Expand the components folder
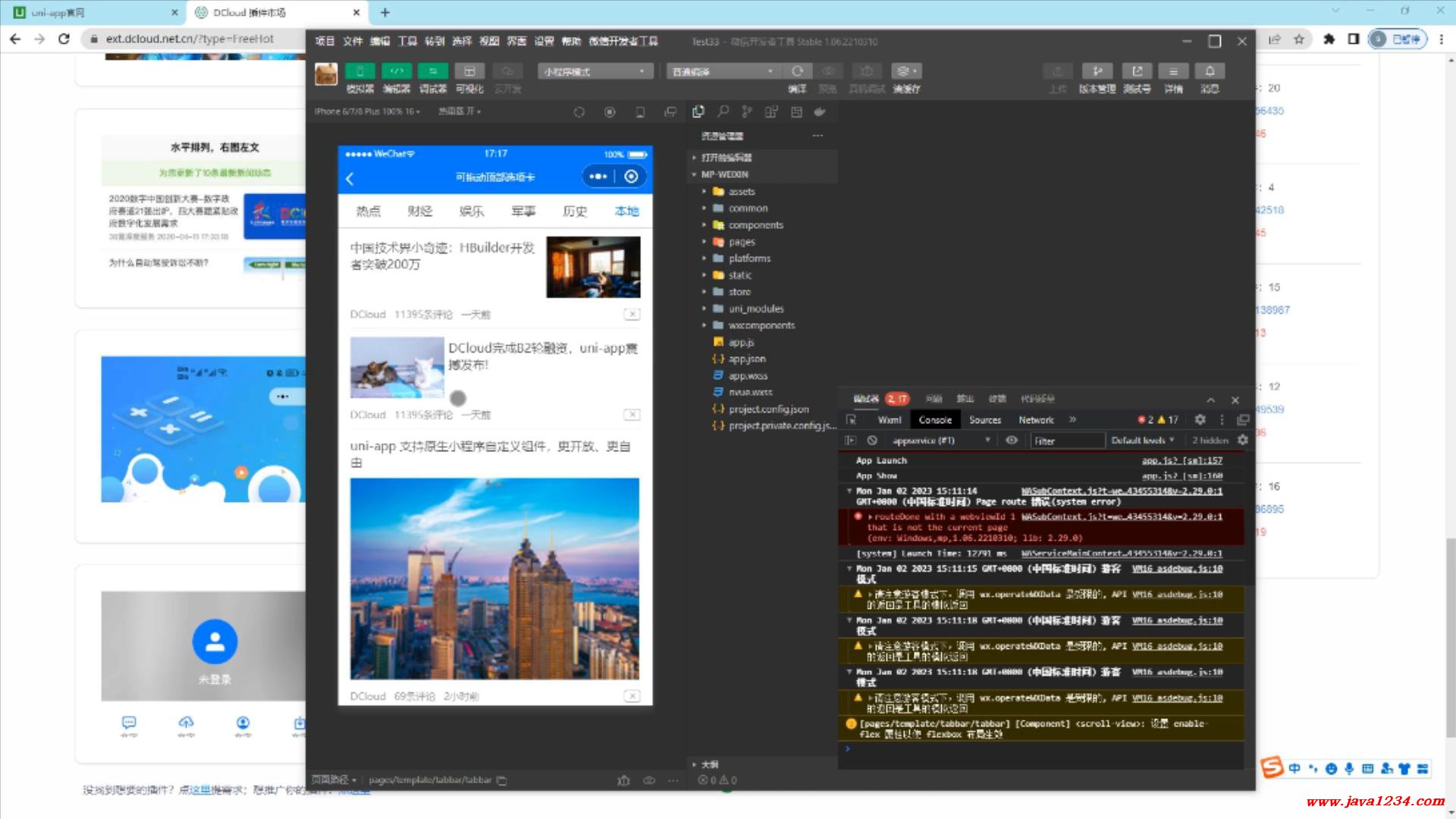This screenshot has width=1456, height=819. tap(756, 225)
